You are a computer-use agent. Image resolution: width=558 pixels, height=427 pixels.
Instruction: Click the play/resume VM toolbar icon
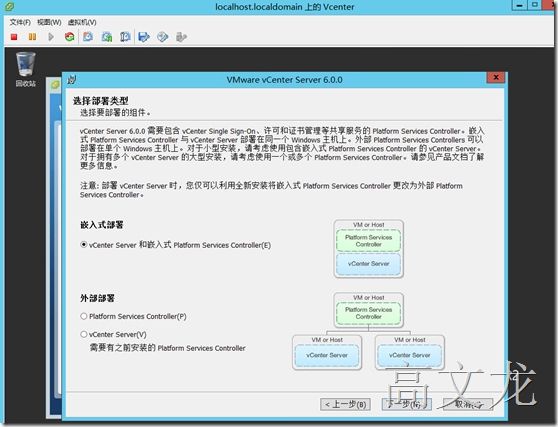pyautogui.click(x=51, y=37)
